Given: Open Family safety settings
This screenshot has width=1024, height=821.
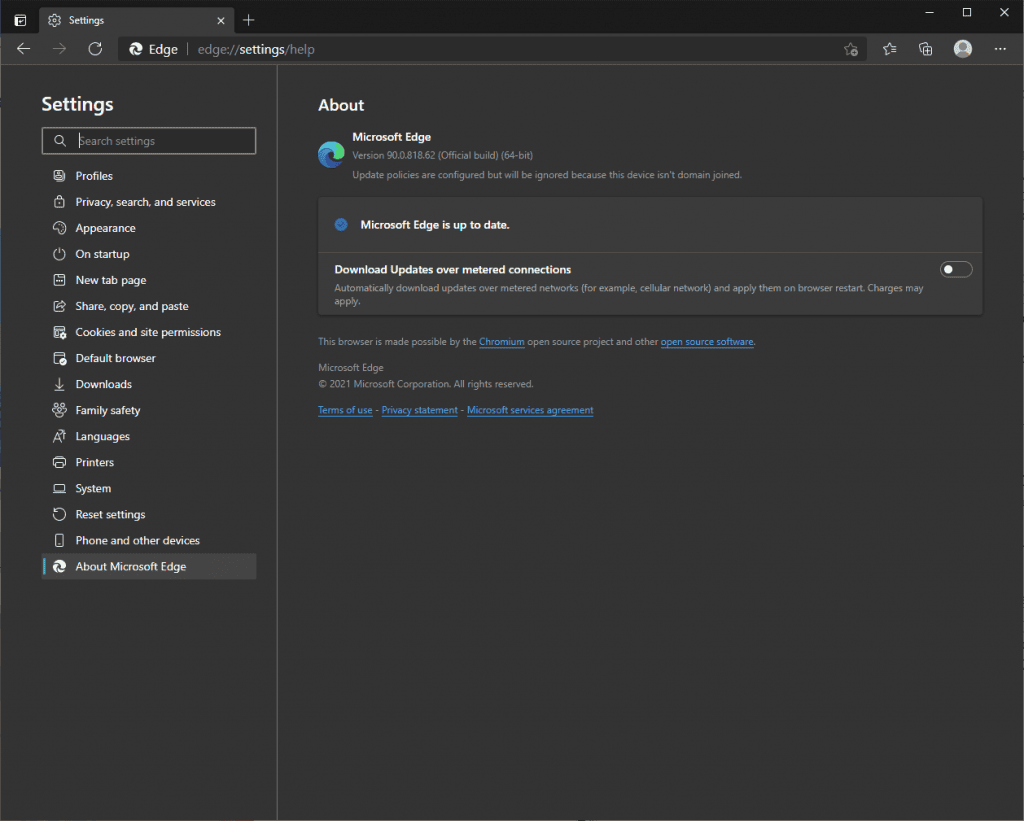Looking at the screenshot, I should pyautogui.click(x=149, y=410).
